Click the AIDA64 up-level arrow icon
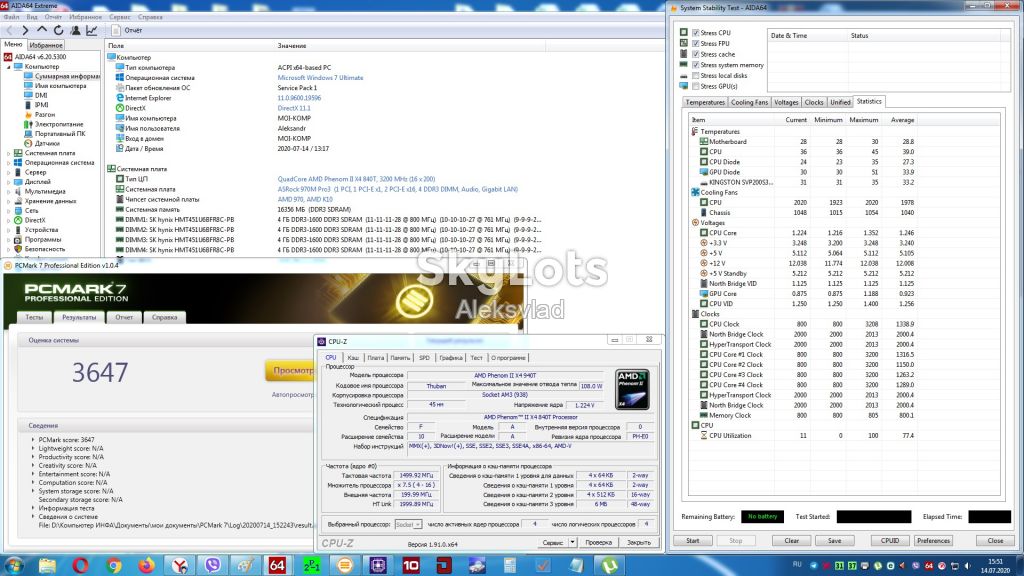The image size is (1024, 576). (42, 30)
